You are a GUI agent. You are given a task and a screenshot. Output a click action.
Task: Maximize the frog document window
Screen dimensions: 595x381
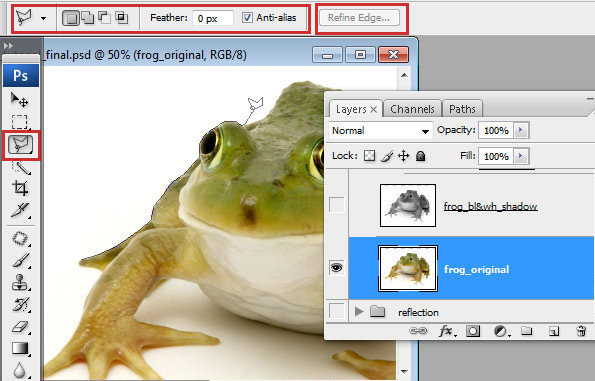[x=360, y=55]
